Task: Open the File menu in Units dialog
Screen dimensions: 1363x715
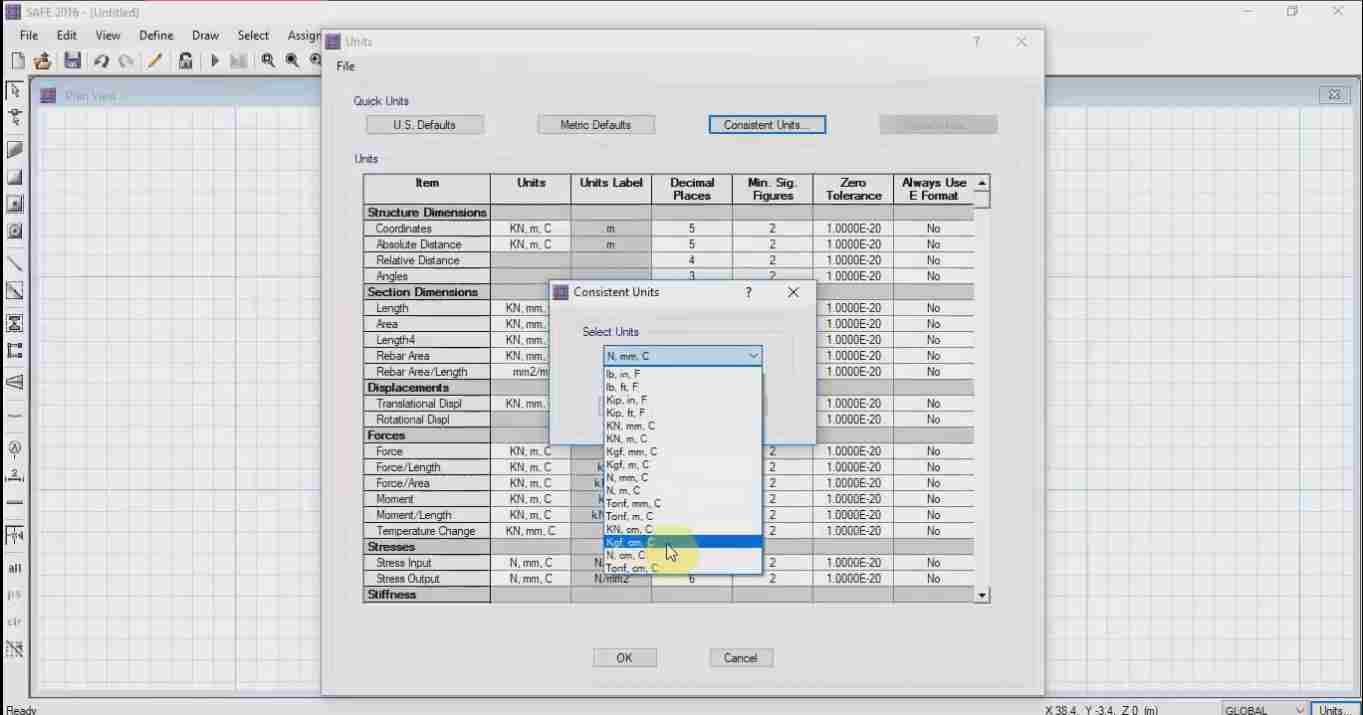Action: point(345,66)
